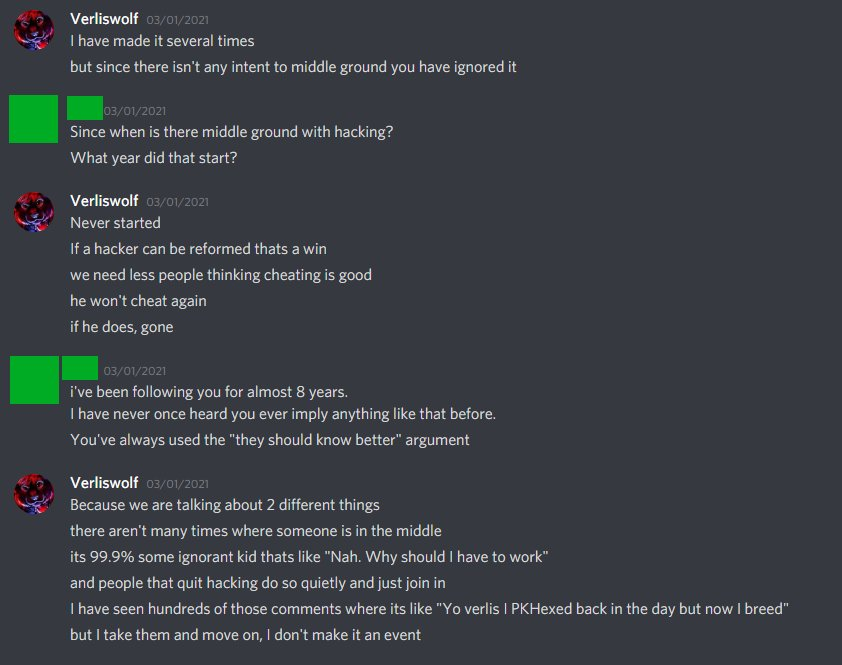Click the timestamp on the topmost Verliswolf message
The image size is (842, 665).
pyautogui.click(x=177, y=20)
